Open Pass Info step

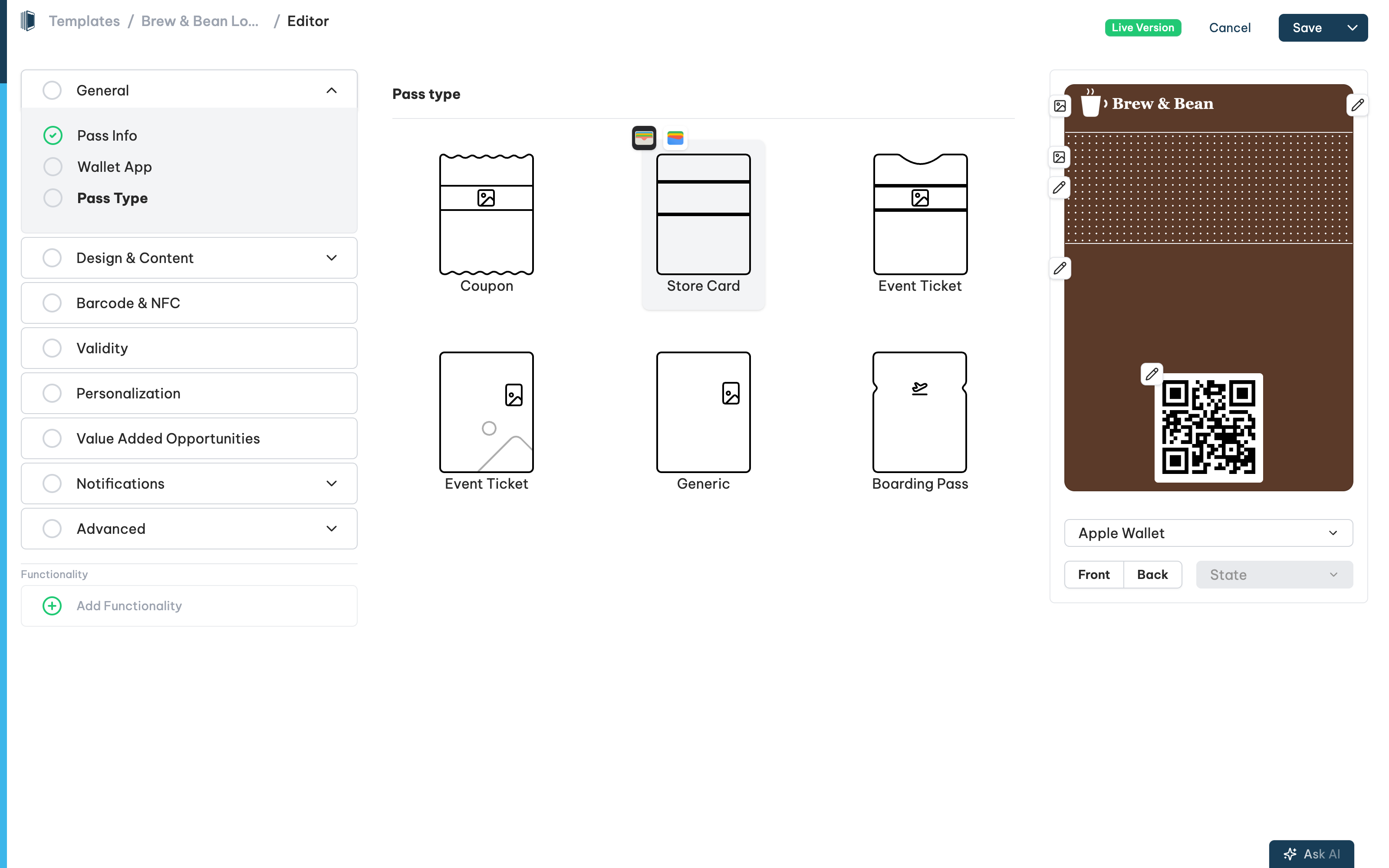tap(107, 135)
